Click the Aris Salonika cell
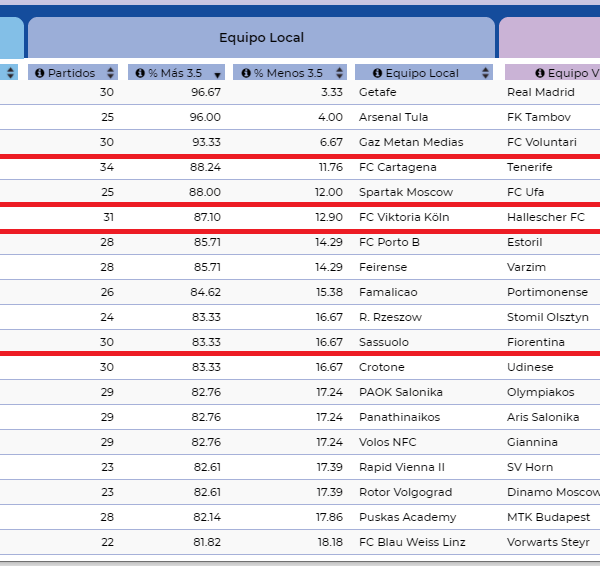 click(543, 417)
